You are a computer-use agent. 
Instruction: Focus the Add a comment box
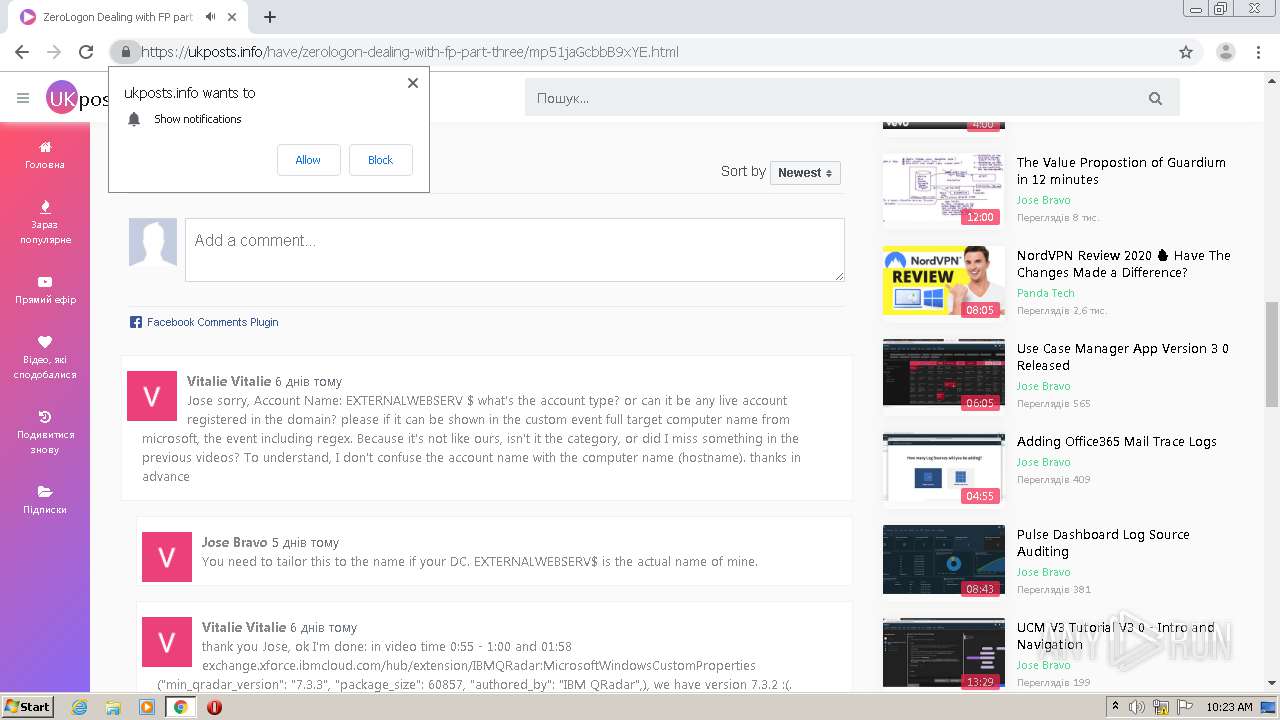[x=514, y=250]
